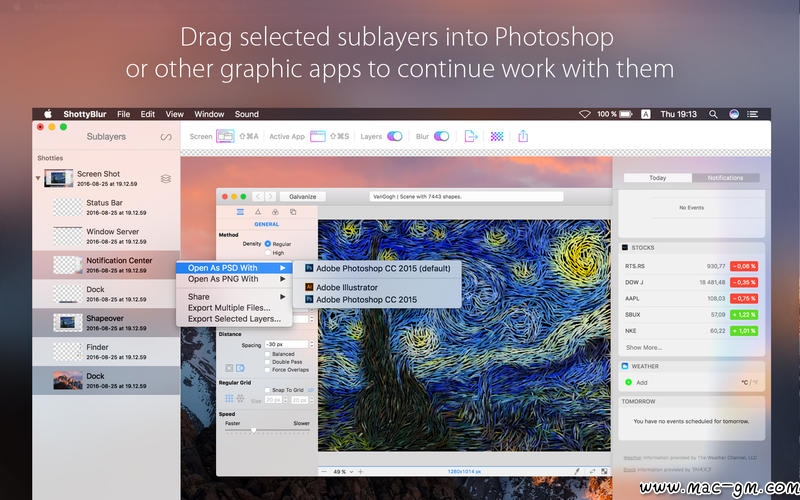Select the layers copy tab icon in inspector
Screen dimensions: 800x500
click(x=293, y=212)
